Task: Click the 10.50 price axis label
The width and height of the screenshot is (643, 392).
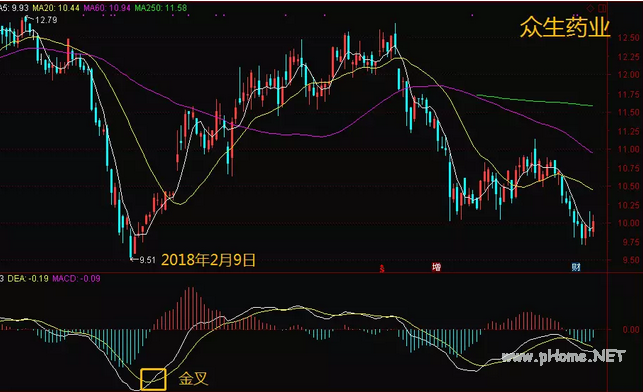Action: pos(628,186)
